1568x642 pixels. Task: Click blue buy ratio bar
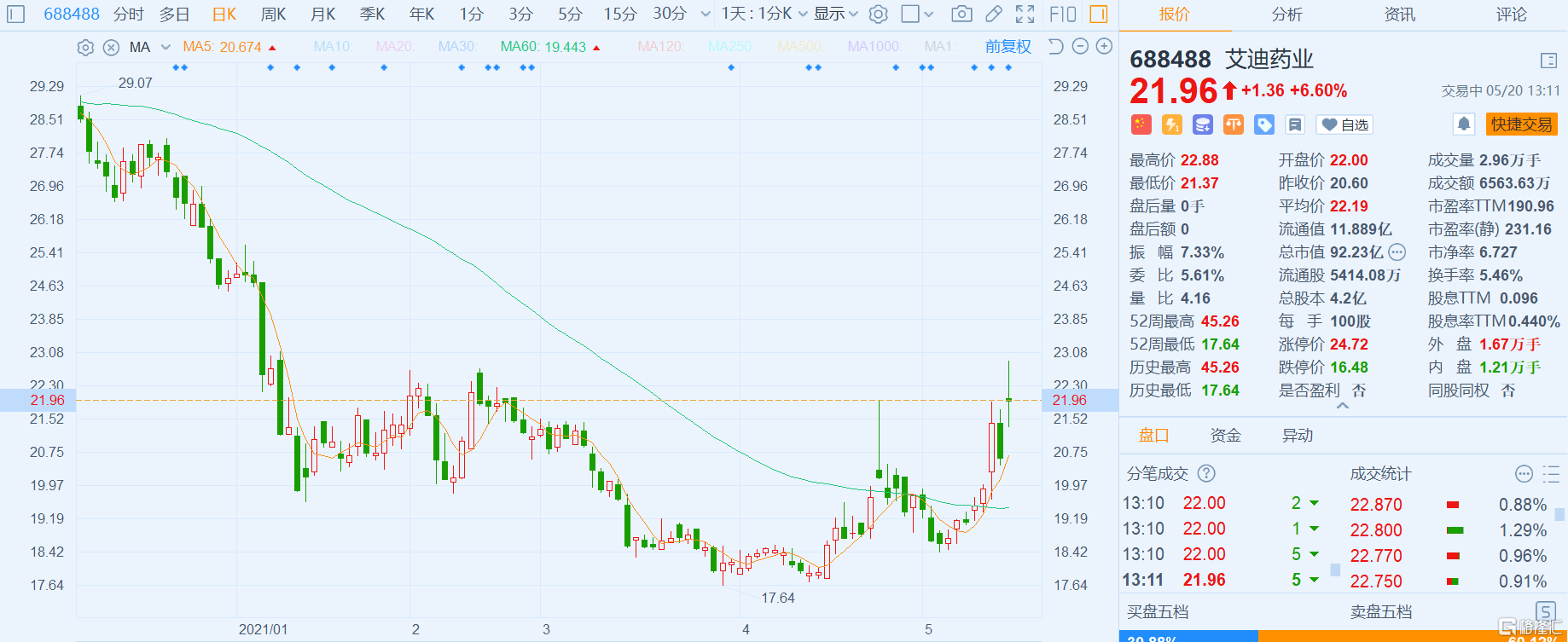[x=1188, y=637]
